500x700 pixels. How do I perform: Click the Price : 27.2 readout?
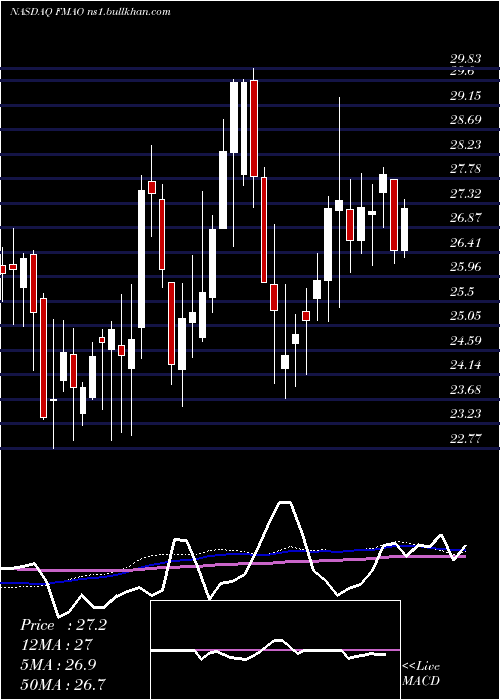[x=63, y=625]
